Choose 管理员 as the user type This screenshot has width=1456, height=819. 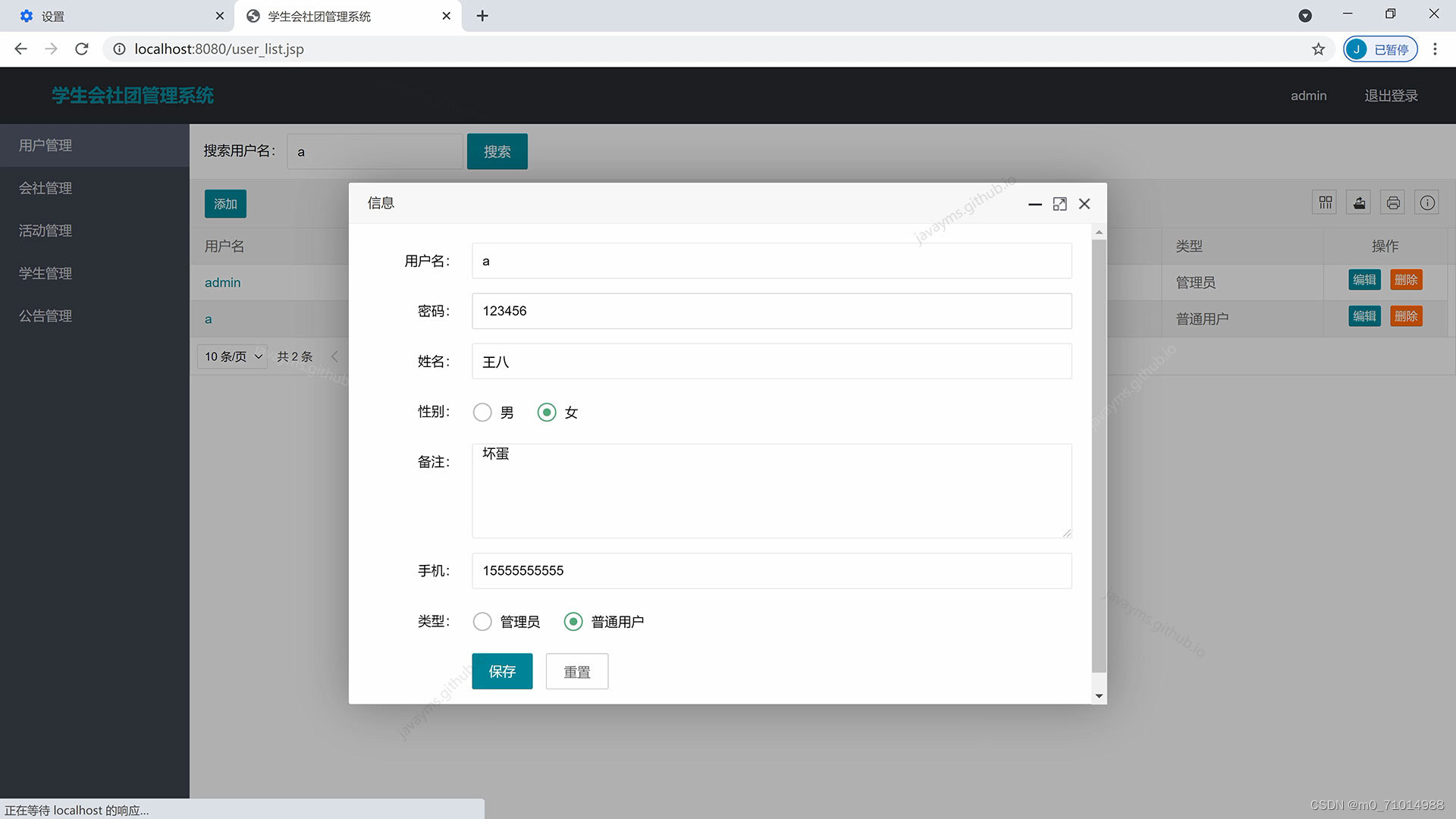coord(482,622)
